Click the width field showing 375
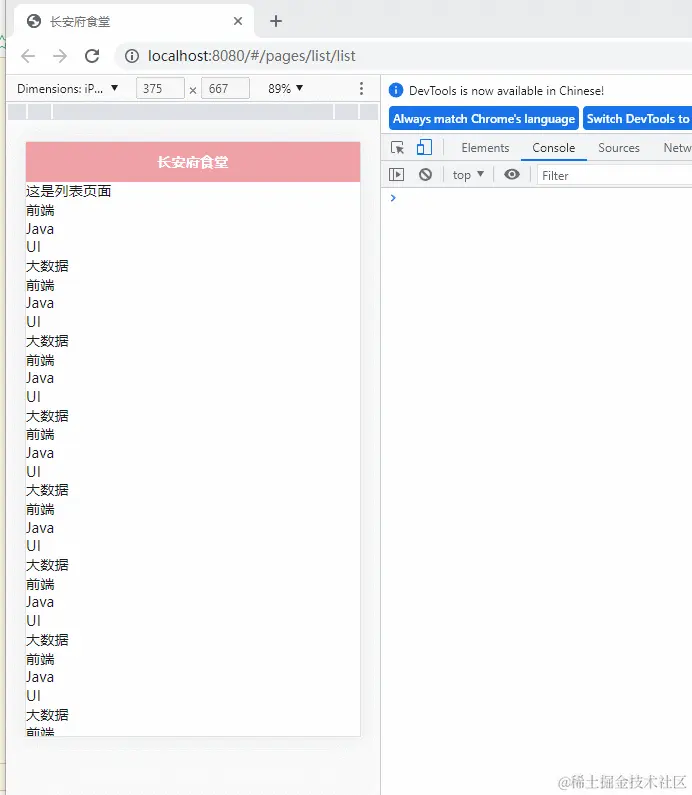Screen dimensions: 692x795 [x=160, y=89]
